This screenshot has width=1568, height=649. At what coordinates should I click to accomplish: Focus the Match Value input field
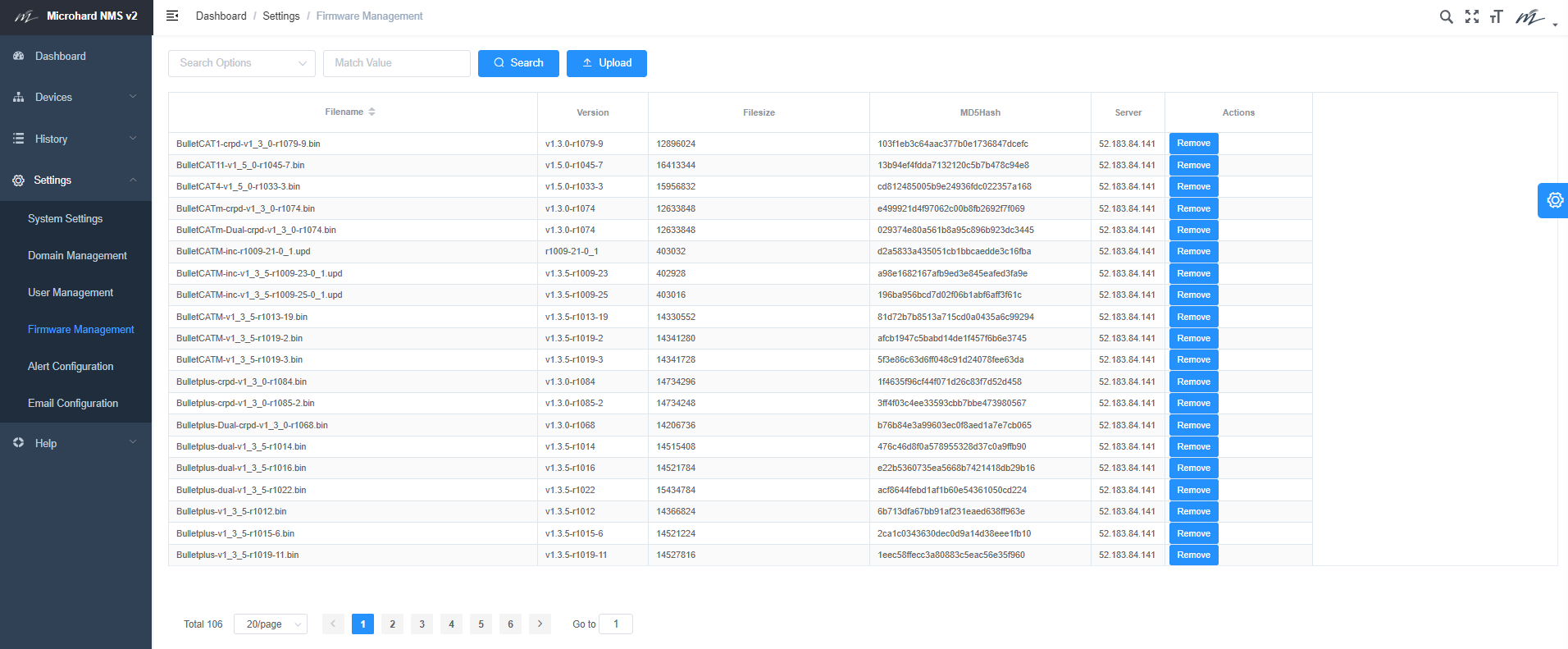(397, 63)
